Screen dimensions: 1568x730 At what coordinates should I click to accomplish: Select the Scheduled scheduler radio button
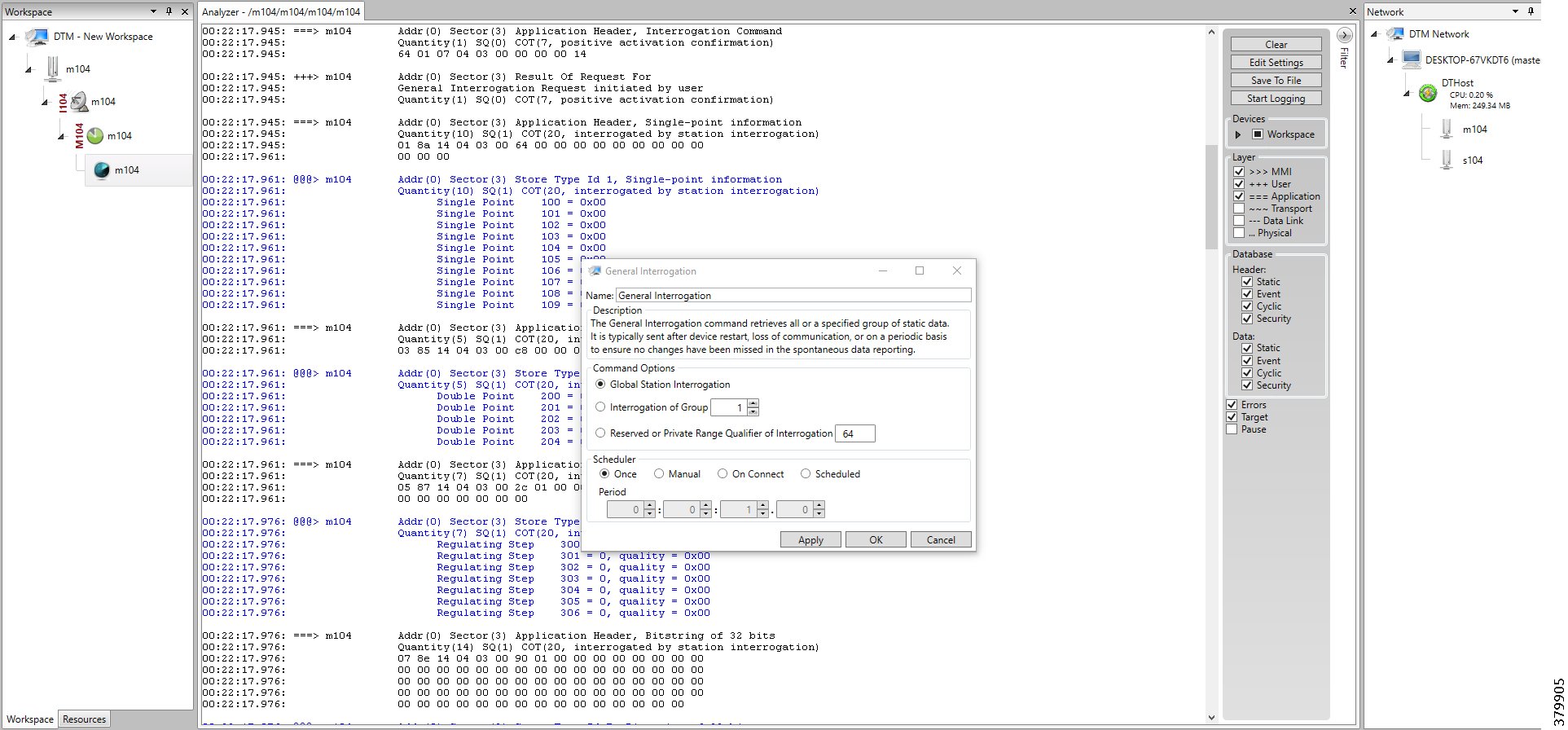tap(806, 473)
